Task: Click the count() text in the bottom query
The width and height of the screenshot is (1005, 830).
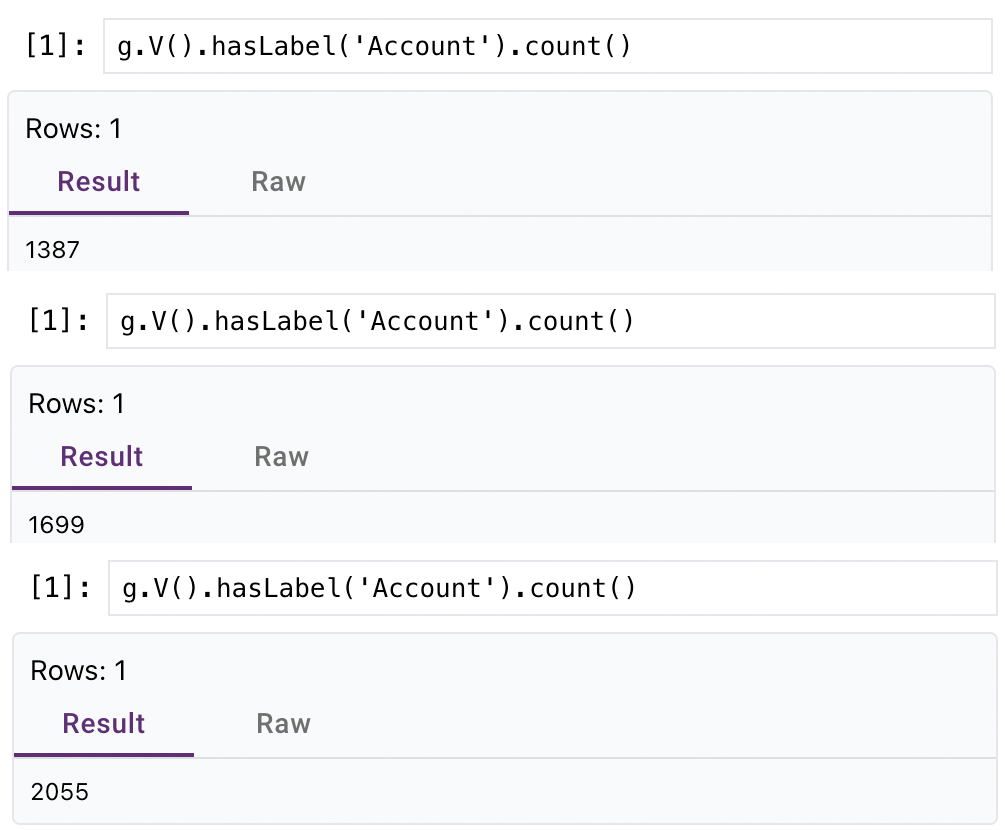Action: (x=583, y=588)
